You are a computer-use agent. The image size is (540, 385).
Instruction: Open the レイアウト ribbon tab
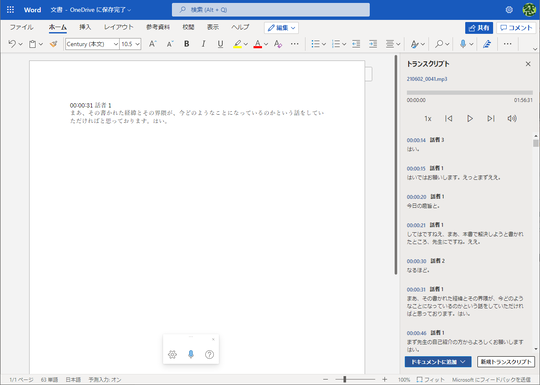click(118, 27)
